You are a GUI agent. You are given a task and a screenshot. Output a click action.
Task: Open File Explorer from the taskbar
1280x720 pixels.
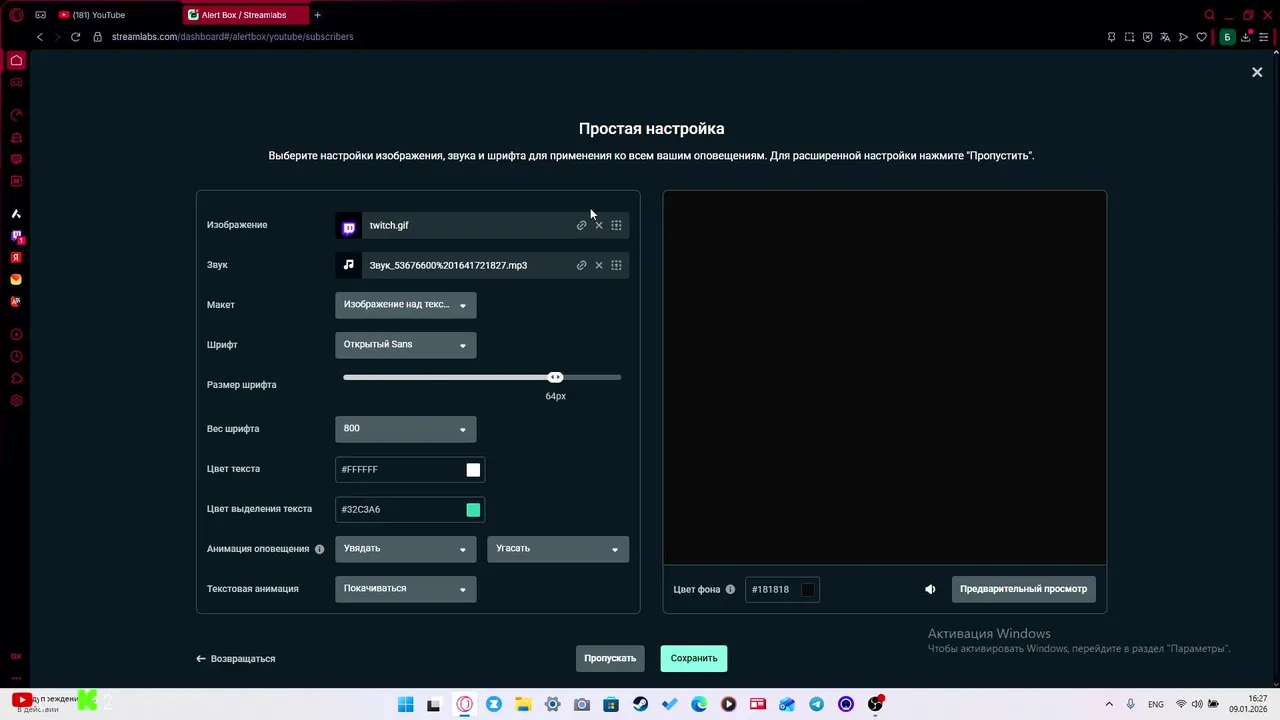pos(523,704)
